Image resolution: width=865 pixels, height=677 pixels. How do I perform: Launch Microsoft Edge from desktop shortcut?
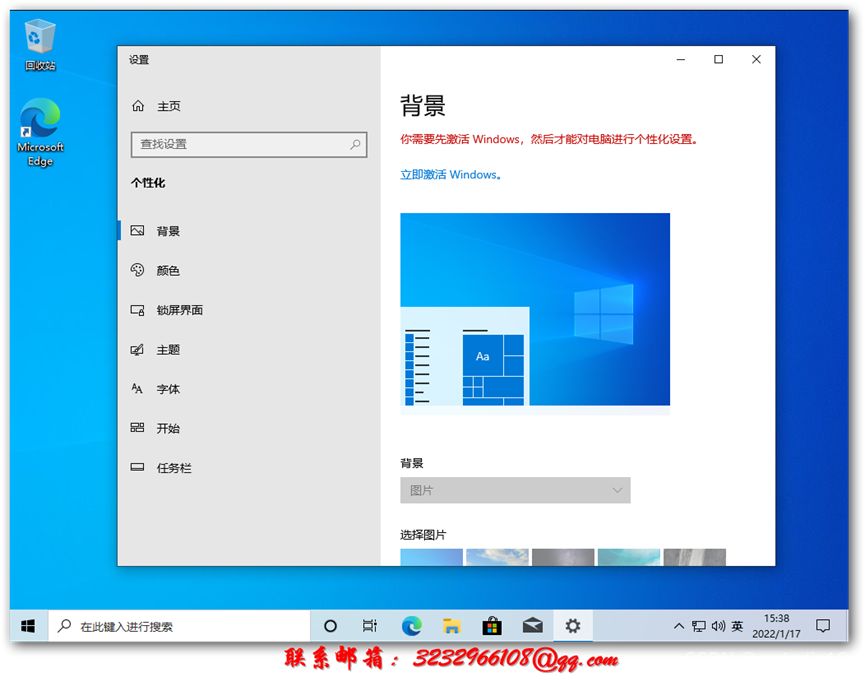click(x=40, y=132)
